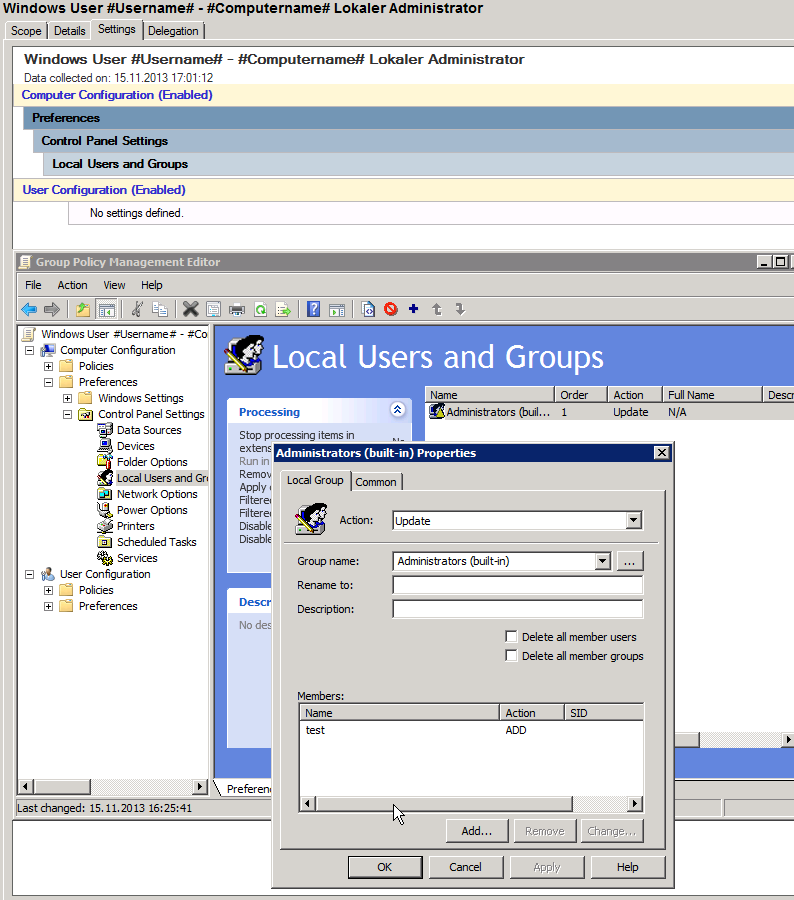794x900 pixels.
Task: Open Services node in the tree
Action: pos(137,558)
